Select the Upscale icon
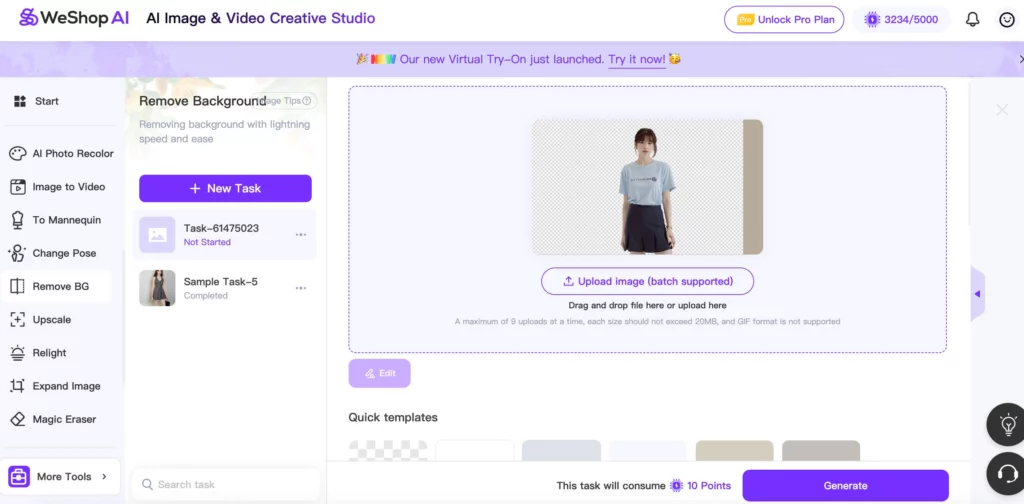Image resolution: width=1024 pixels, height=504 pixels. pyautogui.click(x=18, y=320)
